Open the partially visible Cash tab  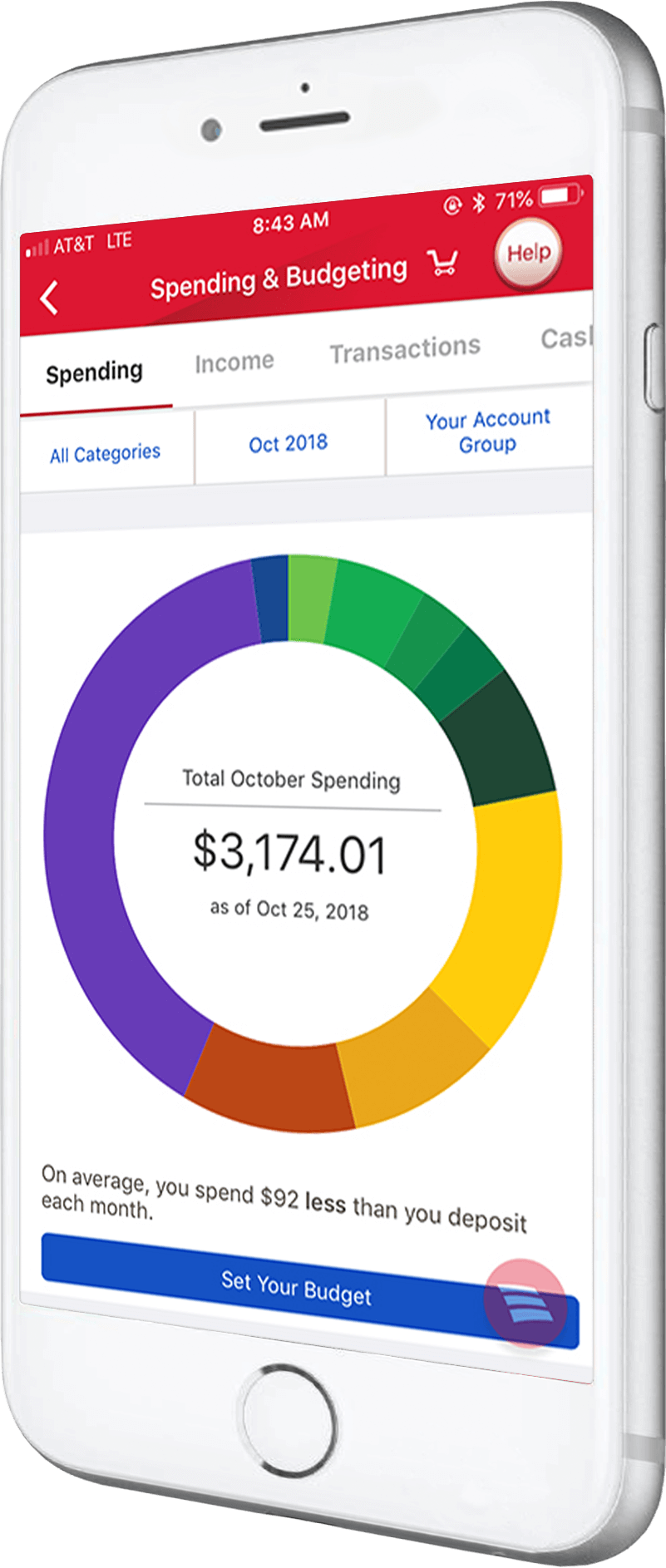pos(566,338)
